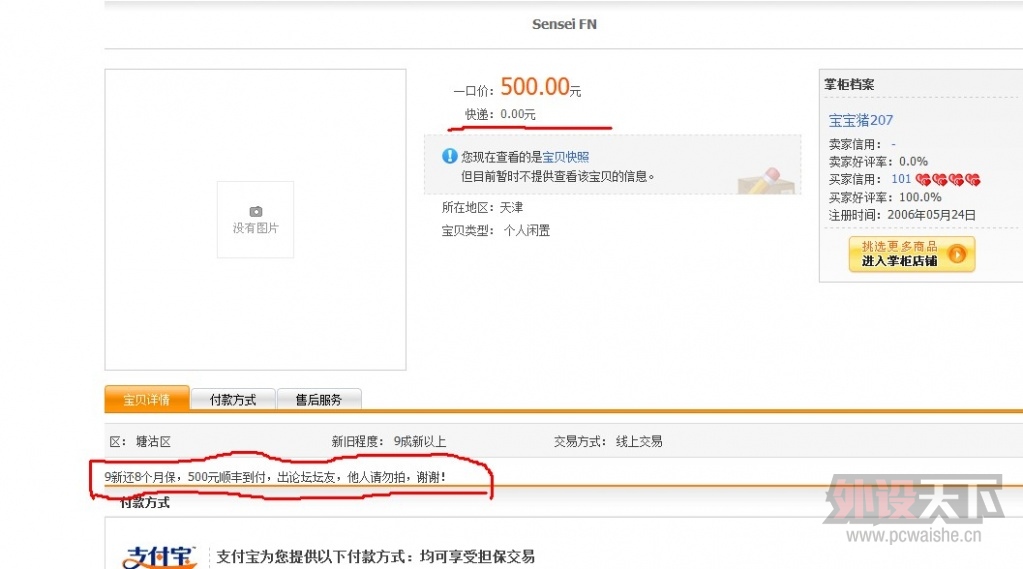Click the buyer credit hearts icons
The height and width of the screenshot is (569, 1023).
click(x=948, y=179)
